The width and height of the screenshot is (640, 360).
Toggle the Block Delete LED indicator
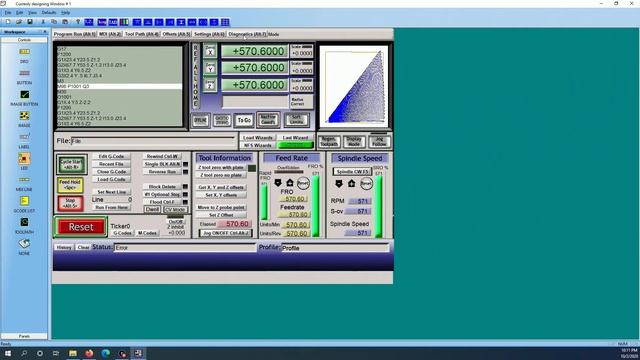(x=185, y=187)
